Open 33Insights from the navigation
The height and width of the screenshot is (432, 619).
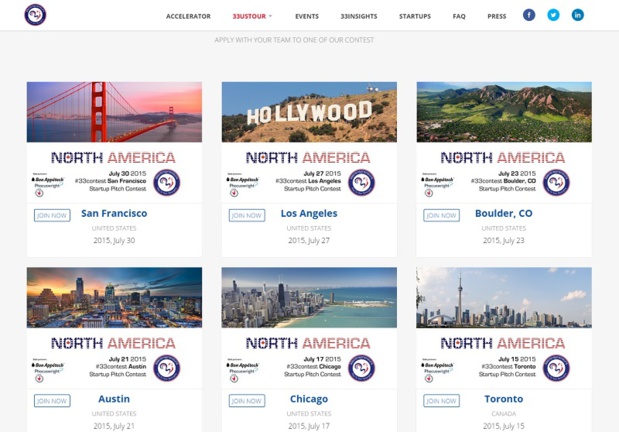pos(359,17)
